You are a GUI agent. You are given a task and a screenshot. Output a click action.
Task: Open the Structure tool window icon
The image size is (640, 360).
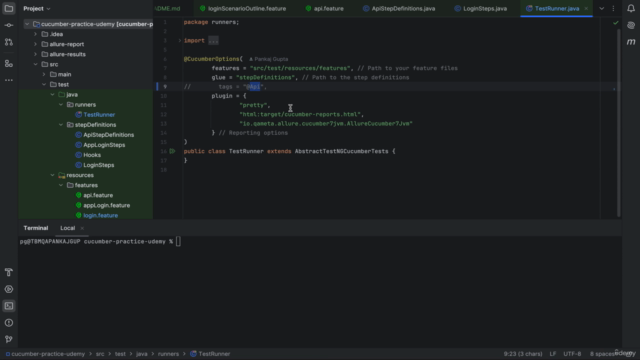[9, 64]
